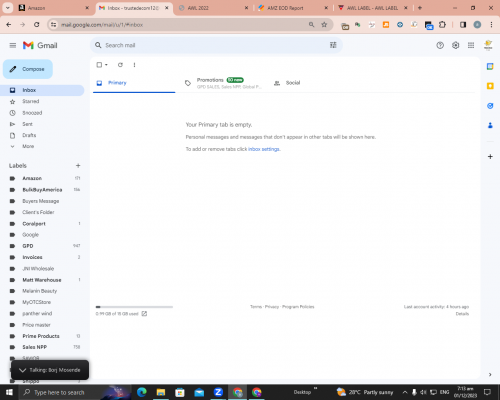
Task: Open Google account profile picture
Action: click(x=488, y=45)
